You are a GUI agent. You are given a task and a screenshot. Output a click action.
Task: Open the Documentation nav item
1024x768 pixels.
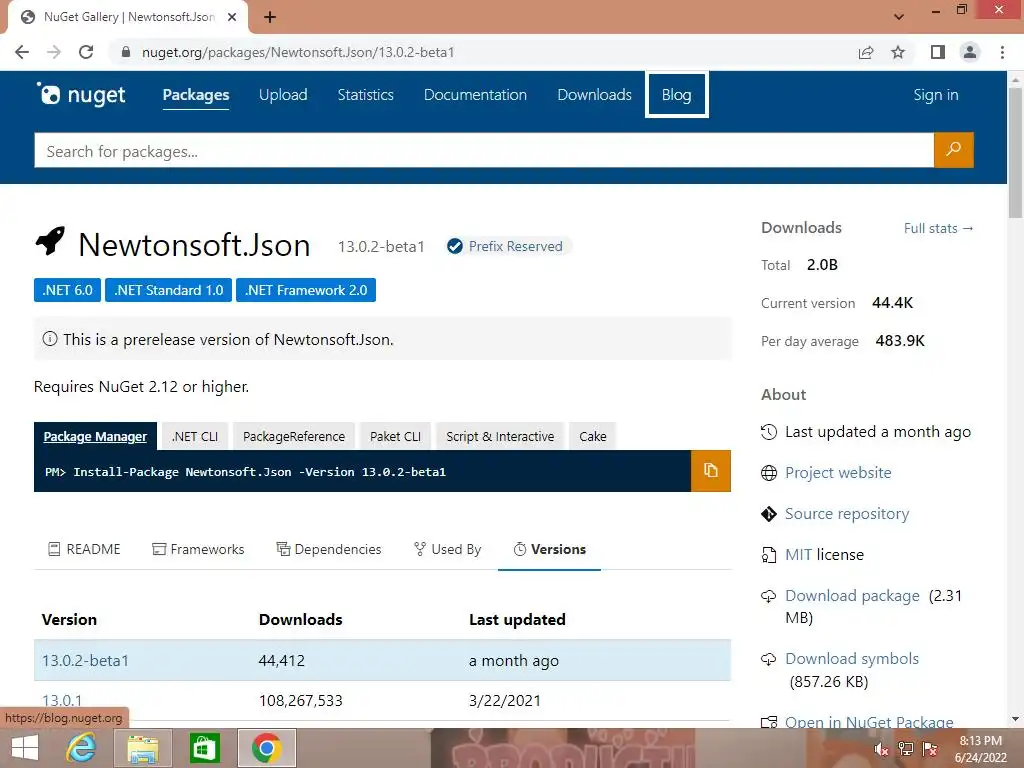pos(475,95)
